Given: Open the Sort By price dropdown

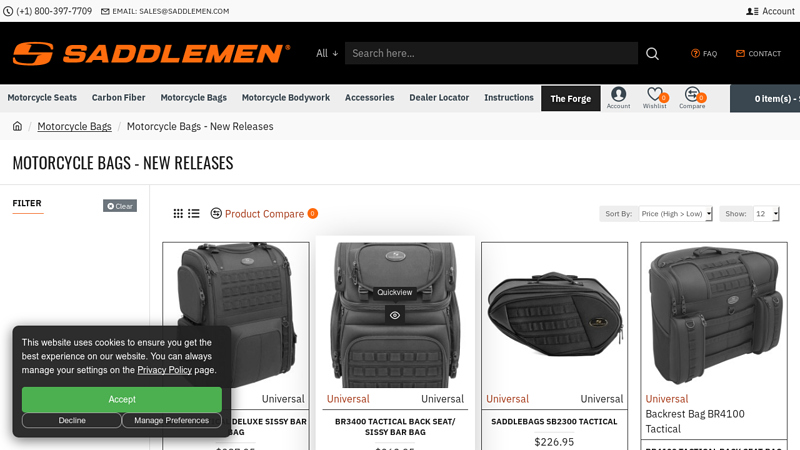Looking at the screenshot, I should click(676, 214).
